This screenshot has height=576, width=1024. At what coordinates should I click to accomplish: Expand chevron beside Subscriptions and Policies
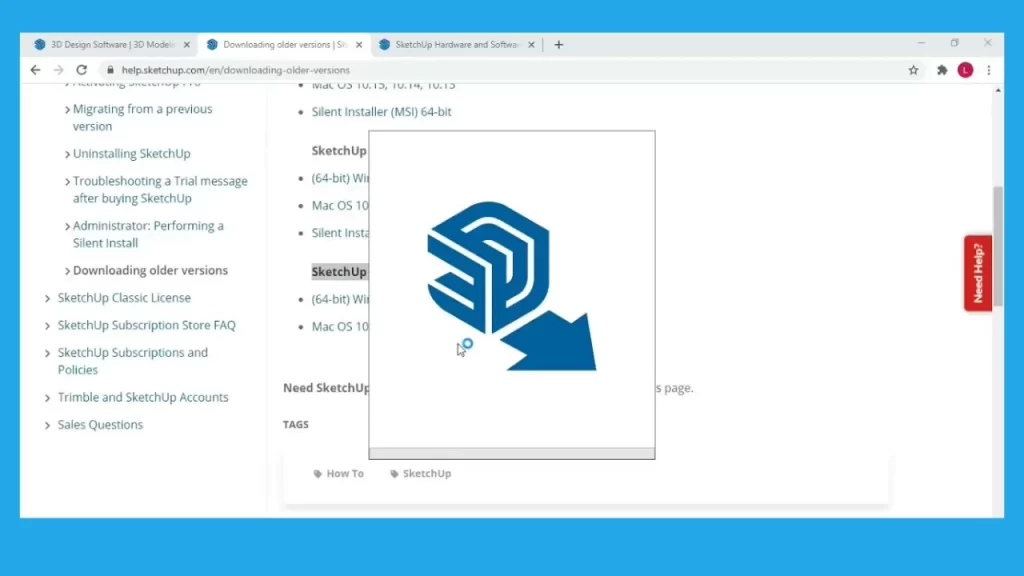[47, 353]
